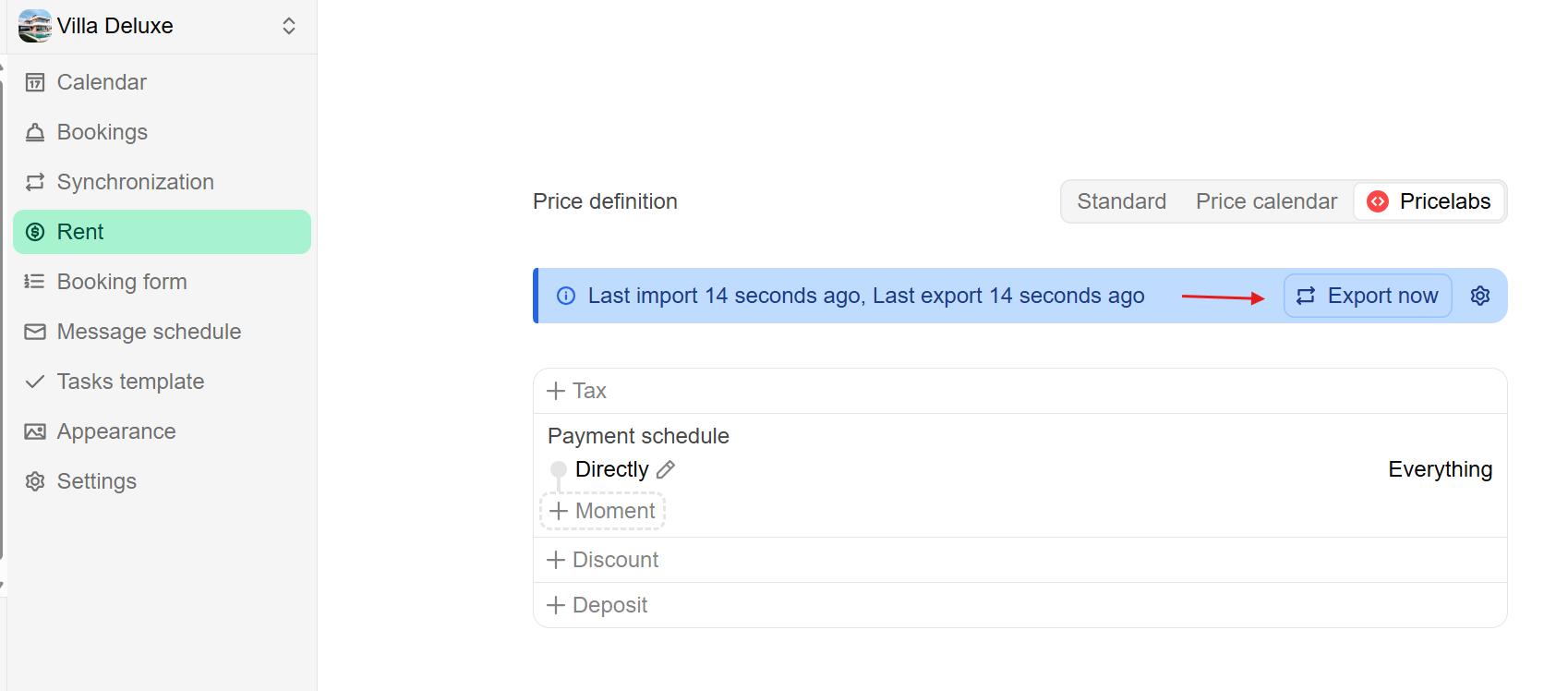Viewport: 1568px width, 691px height.
Task: Switch to Price calendar definition
Action: (x=1266, y=201)
